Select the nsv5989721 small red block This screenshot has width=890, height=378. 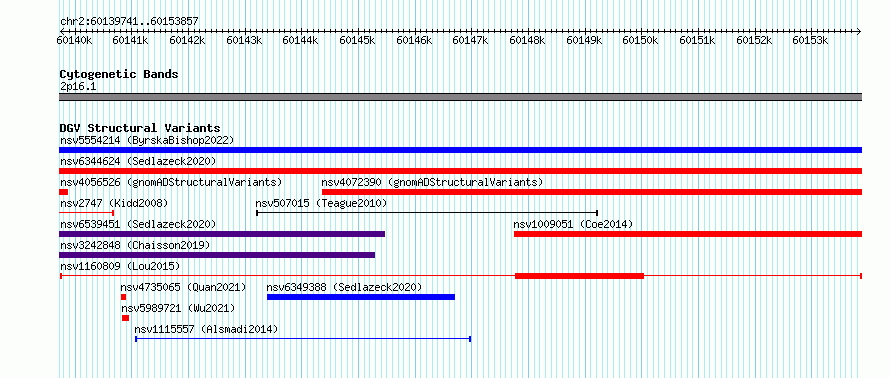pos(125,318)
